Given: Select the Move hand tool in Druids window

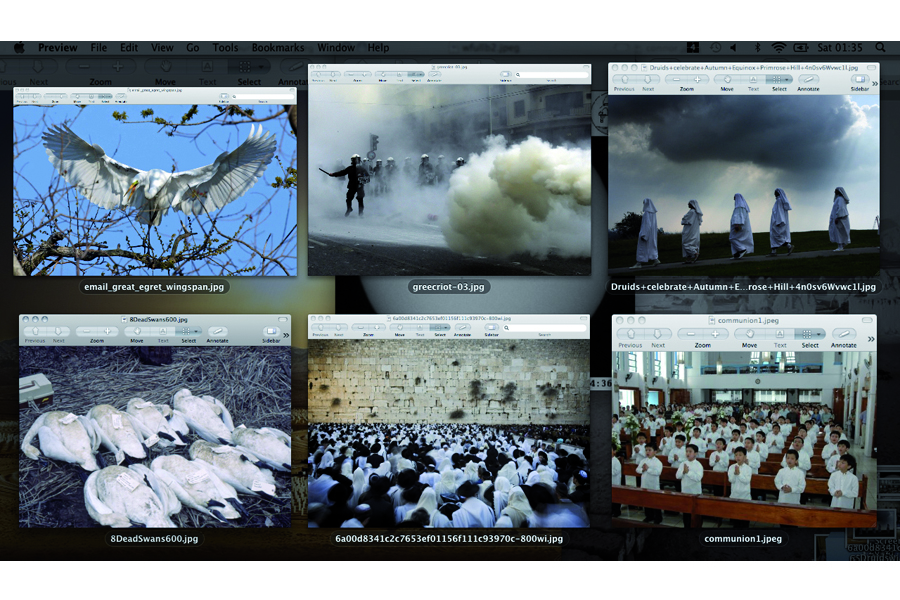Looking at the screenshot, I should [x=727, y=79].
